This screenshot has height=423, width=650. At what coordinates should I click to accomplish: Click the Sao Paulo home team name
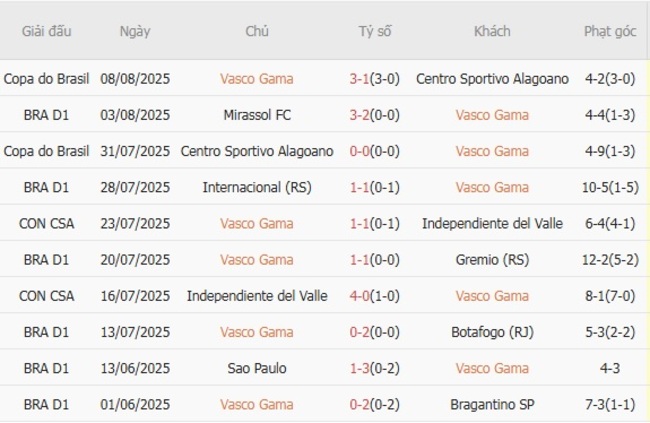(x=257, y=368)
